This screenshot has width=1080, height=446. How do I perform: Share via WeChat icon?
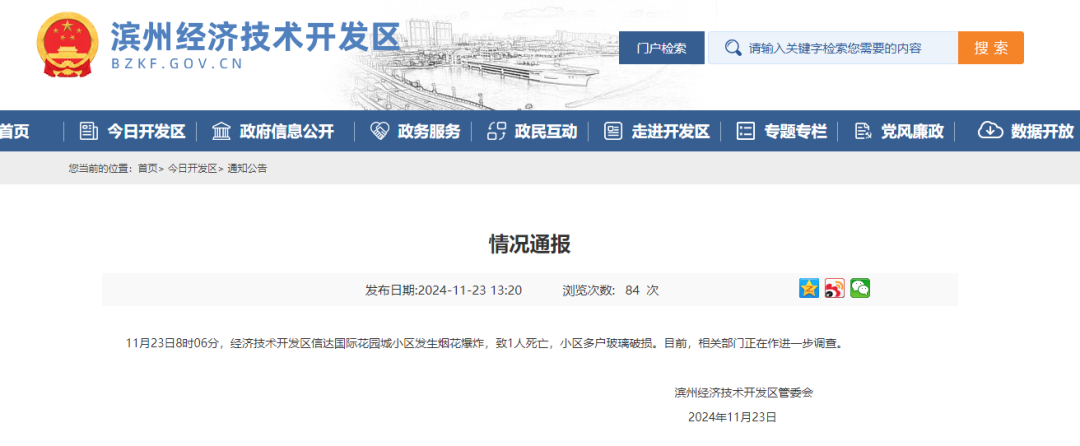(860, 288)
